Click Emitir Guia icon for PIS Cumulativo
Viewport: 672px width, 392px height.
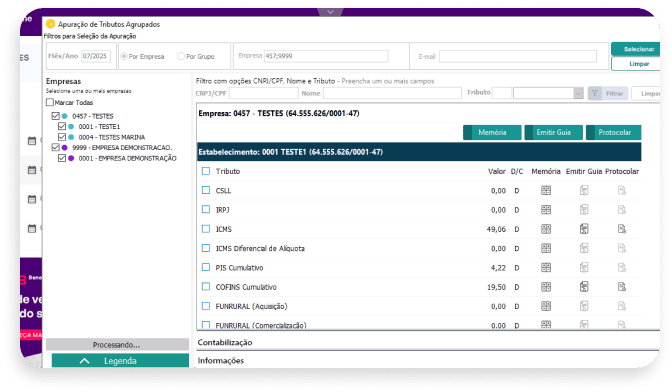click(584, 267)
